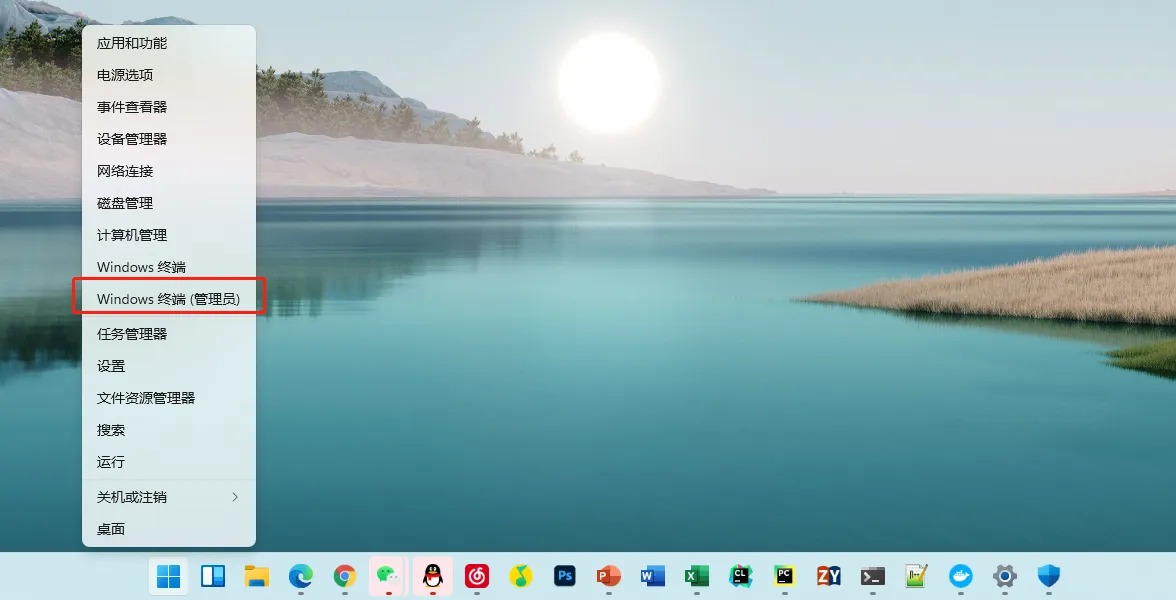The width and height of the screenshot is (1176, 600).
Task: Open CLion from the taskbar
Action: [x=740, y=576]
